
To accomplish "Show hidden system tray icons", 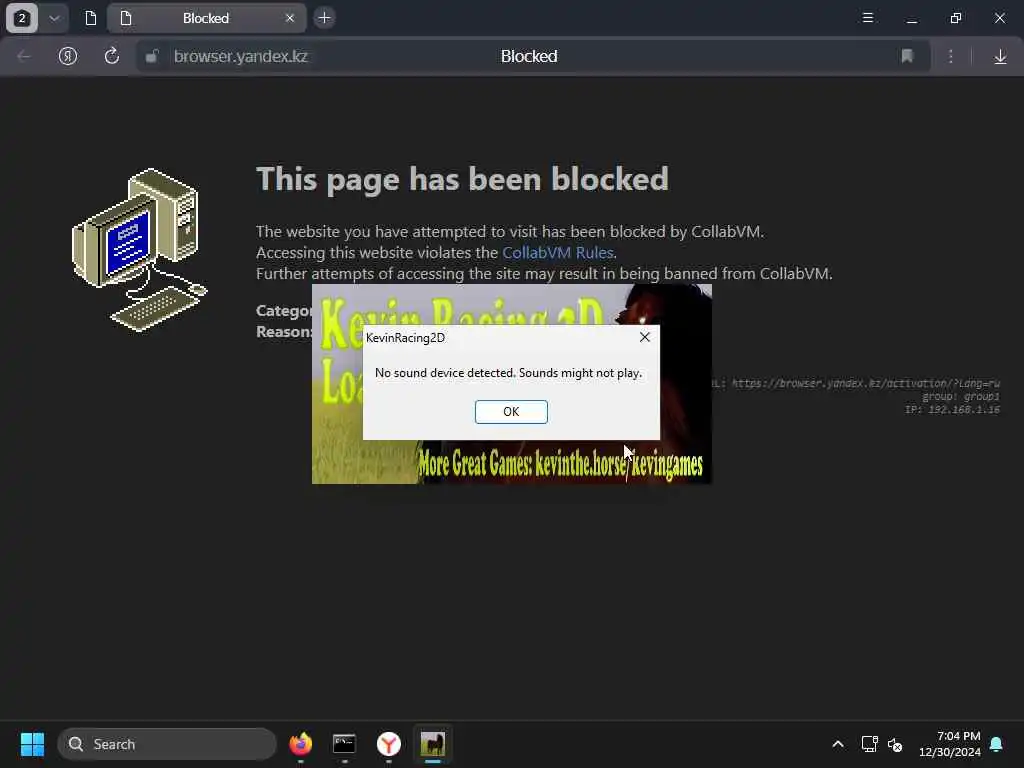I will (x=838, y=744).
